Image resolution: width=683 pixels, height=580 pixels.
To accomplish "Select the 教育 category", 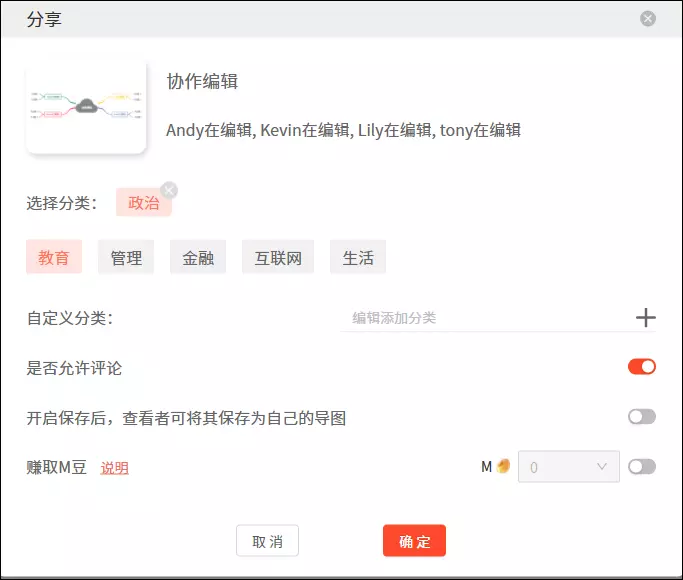I will tap(54, 257).
